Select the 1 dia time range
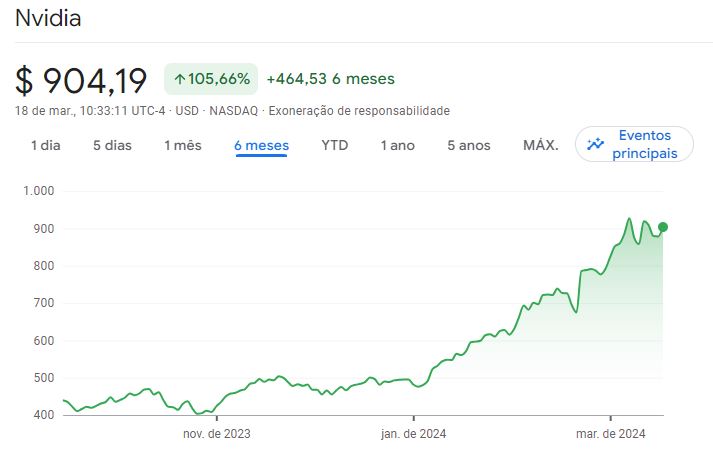 pos(46,145)
